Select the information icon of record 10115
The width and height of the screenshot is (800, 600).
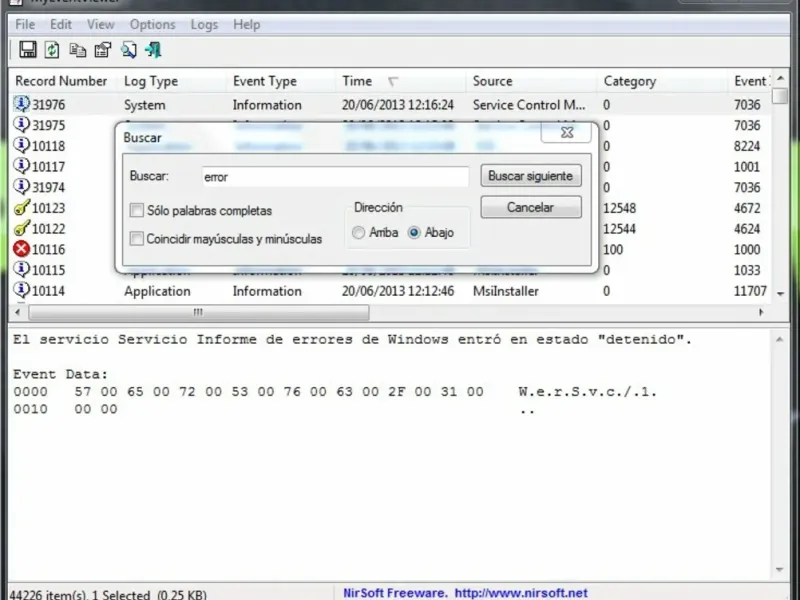point(21,269)
